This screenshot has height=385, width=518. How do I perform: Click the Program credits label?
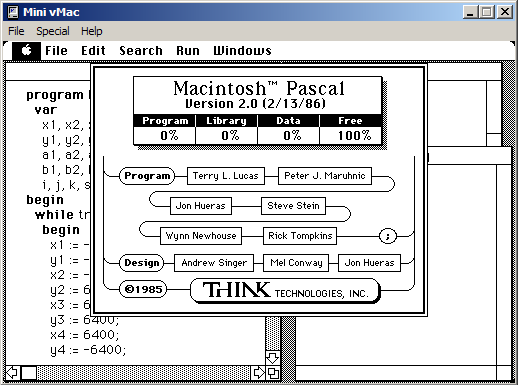[x=147, y=176]
